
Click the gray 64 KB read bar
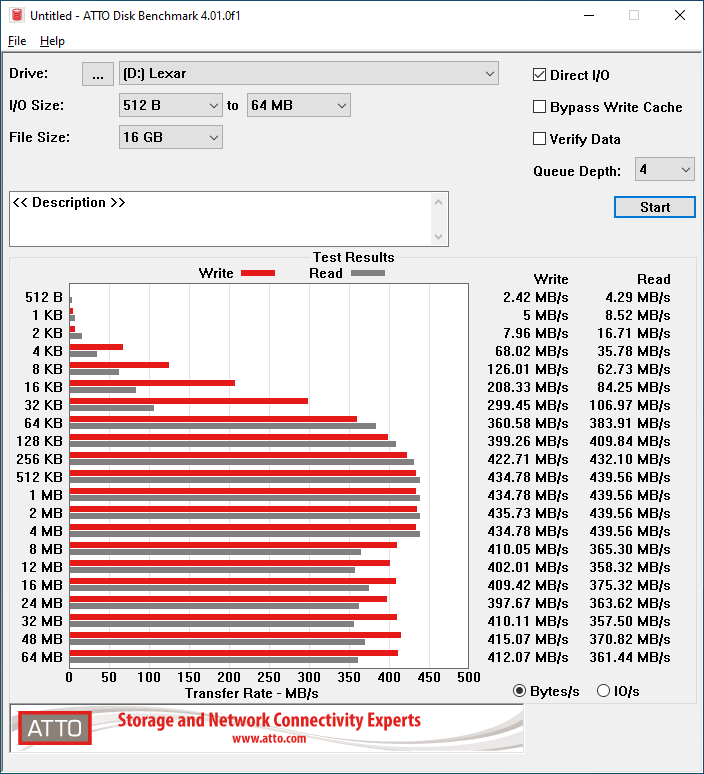pos(223,426)
